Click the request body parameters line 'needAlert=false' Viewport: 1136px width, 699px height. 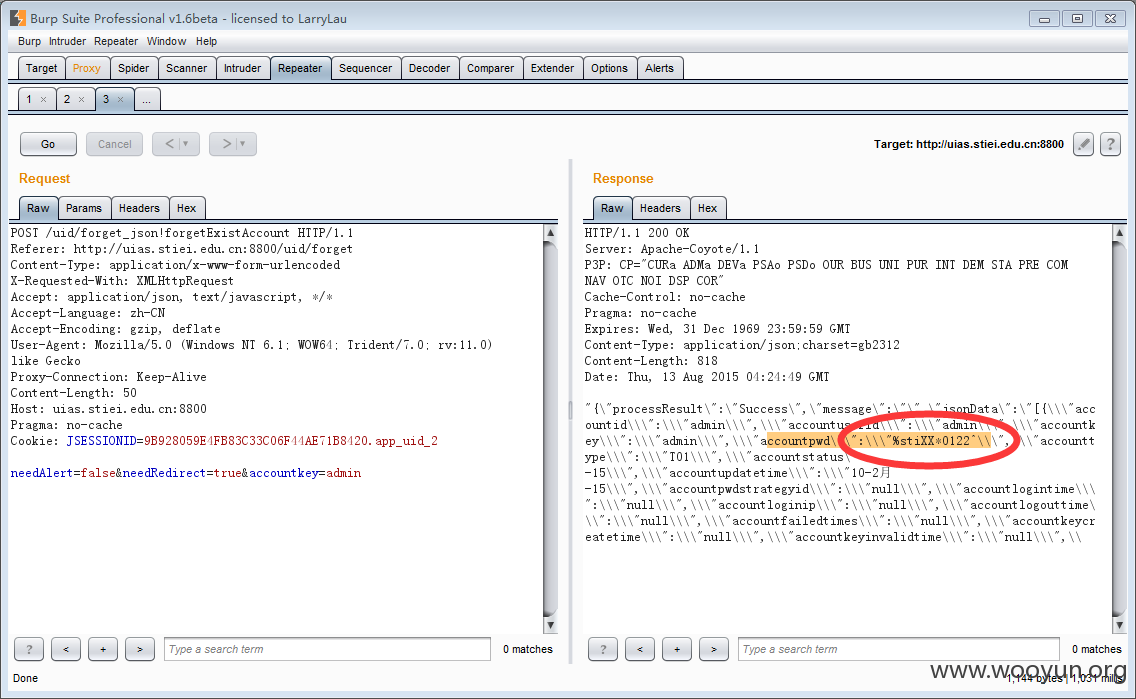[x=185, y=473]
